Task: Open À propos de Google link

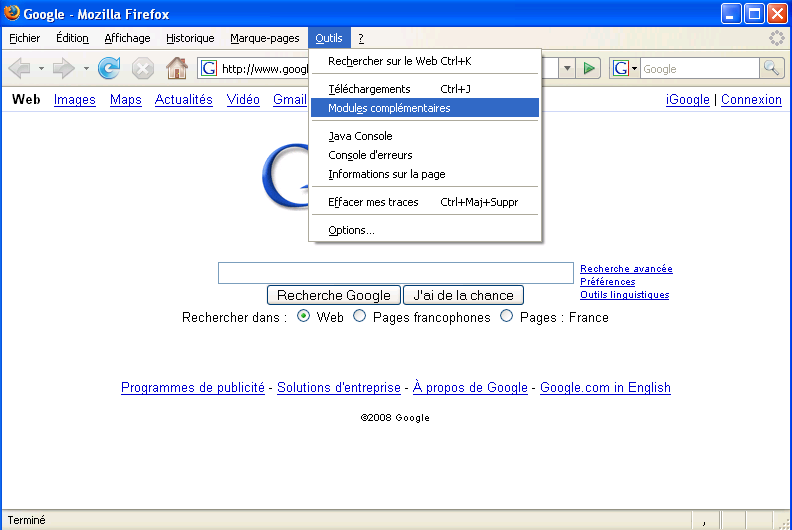Action: coord(470,388)
